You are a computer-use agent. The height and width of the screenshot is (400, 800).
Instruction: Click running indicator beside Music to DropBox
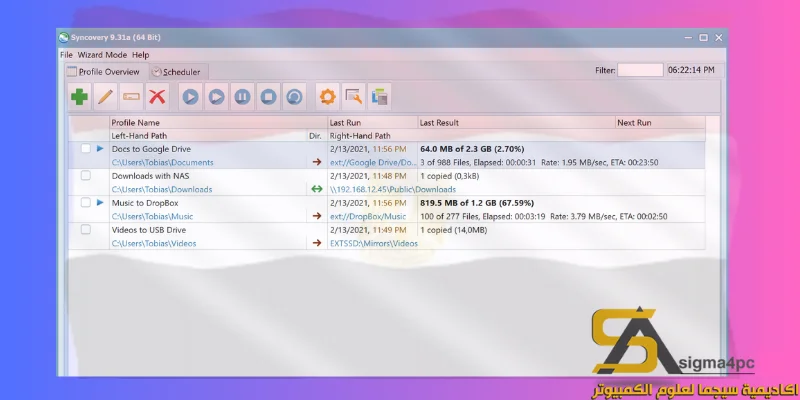coord(100,203)
